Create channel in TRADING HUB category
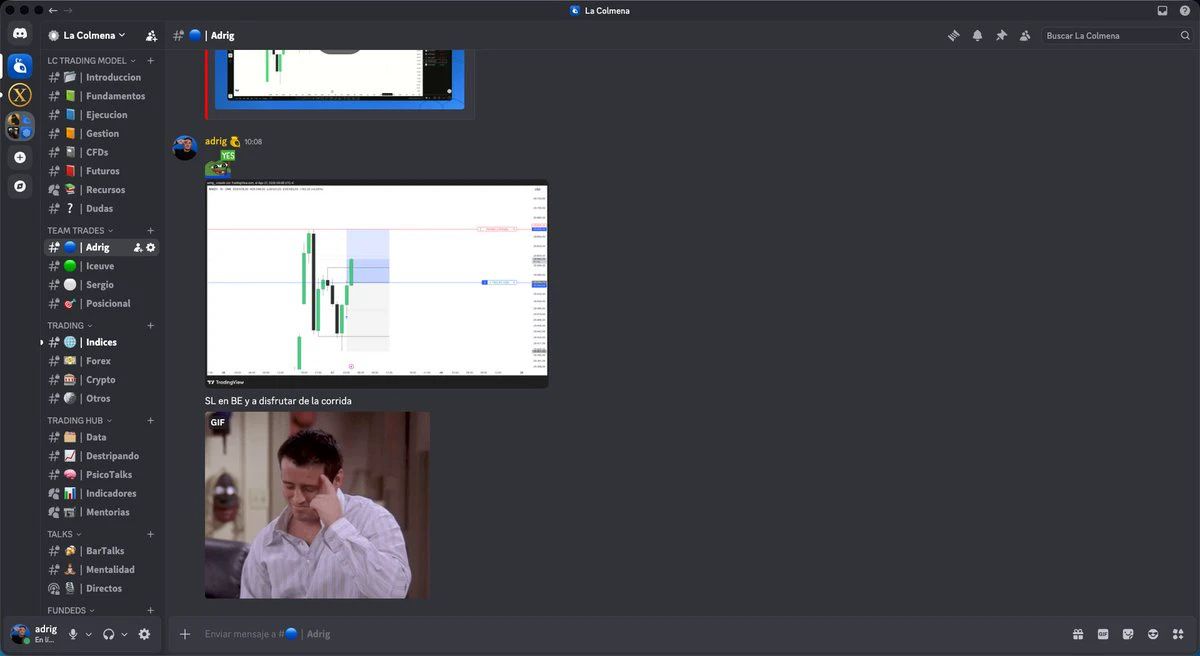Screen dimensions: 1200x656 coord(151,420)
